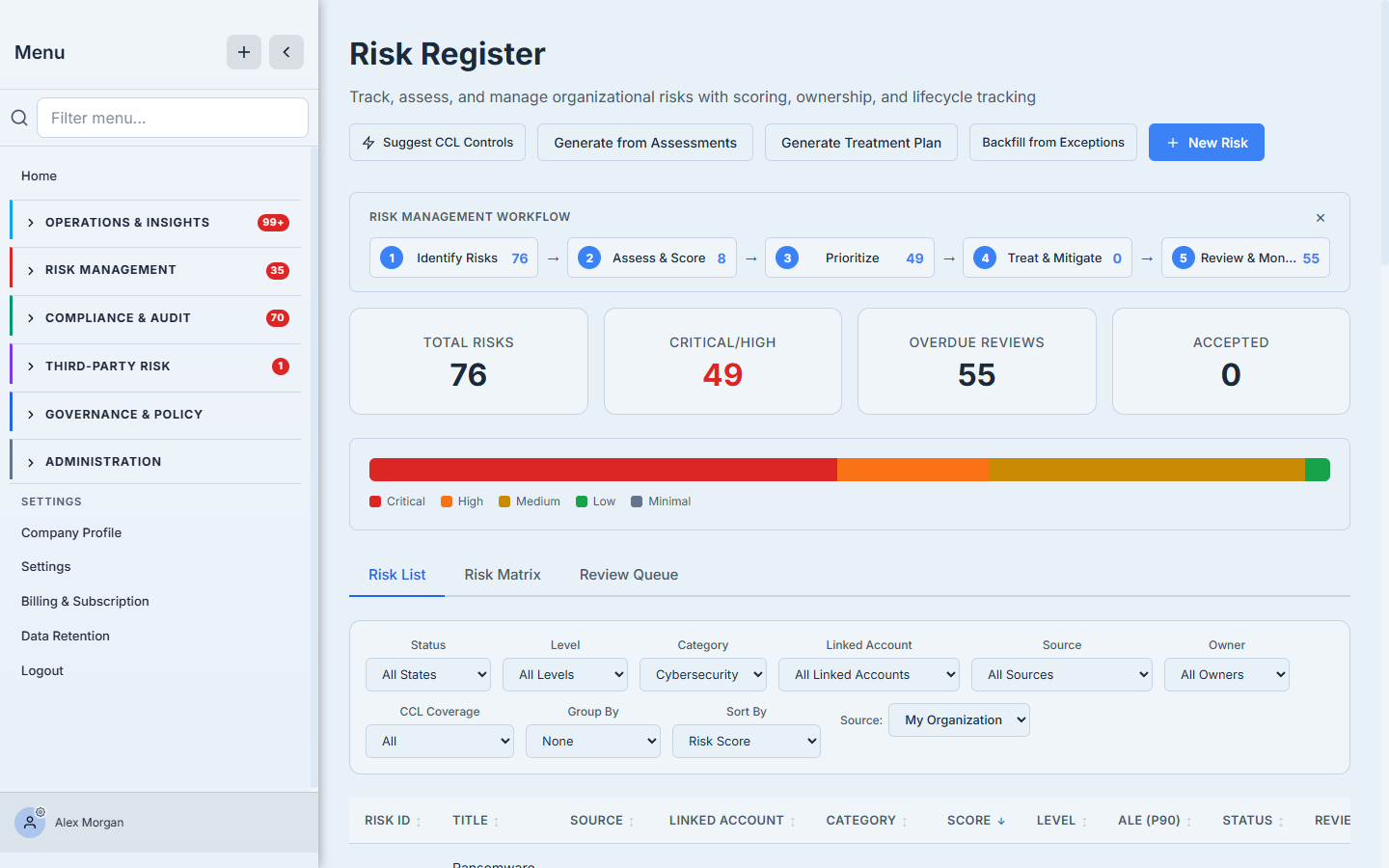The image size is (1389, 868).
Task: Click the sort icon beside SOURCE column
Action: [632, 822]
